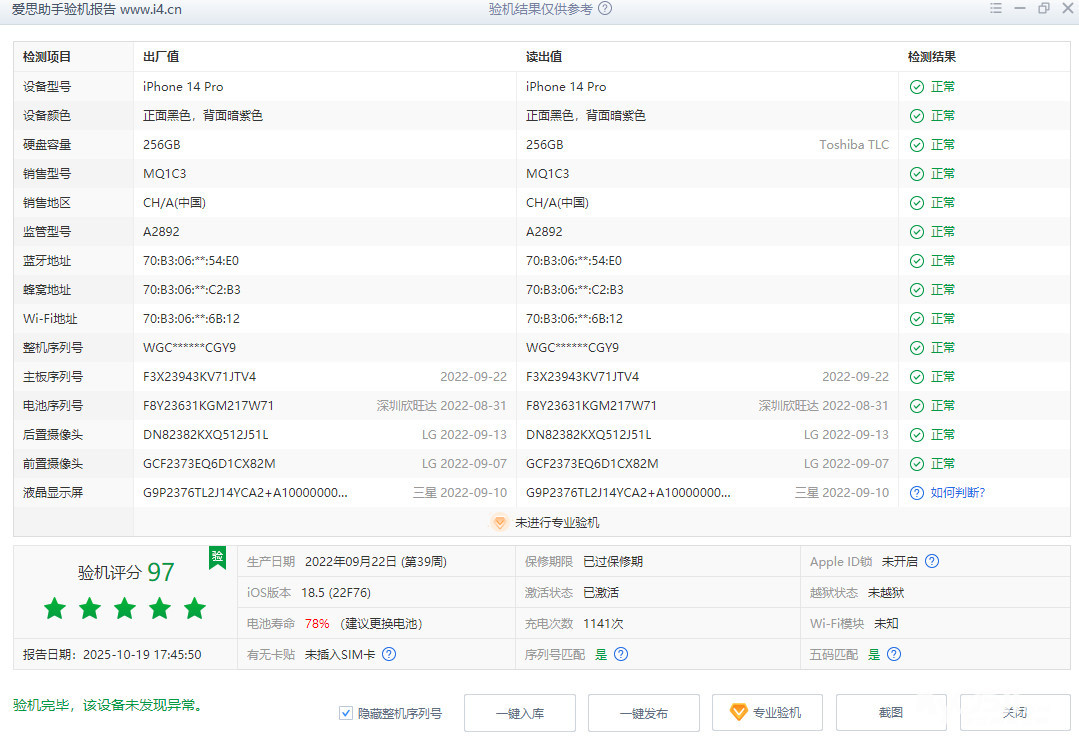Viewport: 1079px width, 739px height.
Task: Open the list menu icon in title bar
Action: (x=995, y=9)
